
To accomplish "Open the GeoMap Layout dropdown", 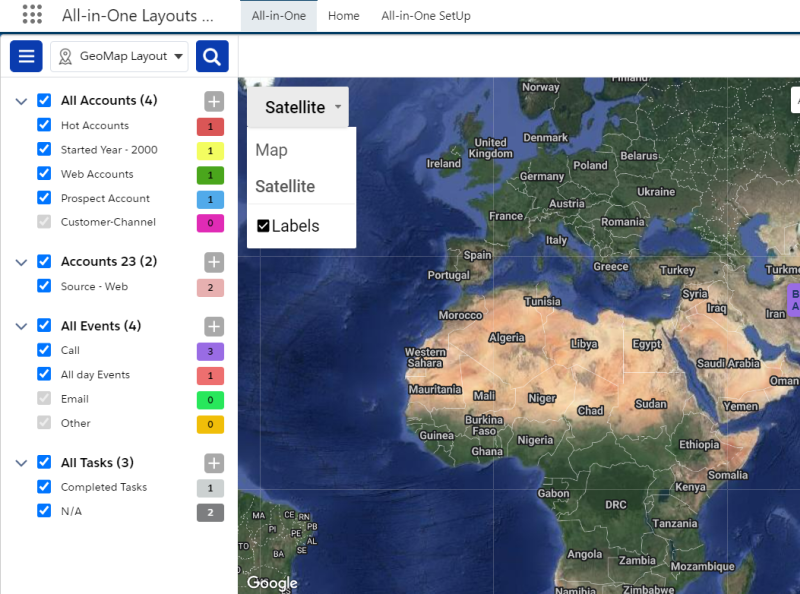I will pyautogui.click(x=119, y=57).
